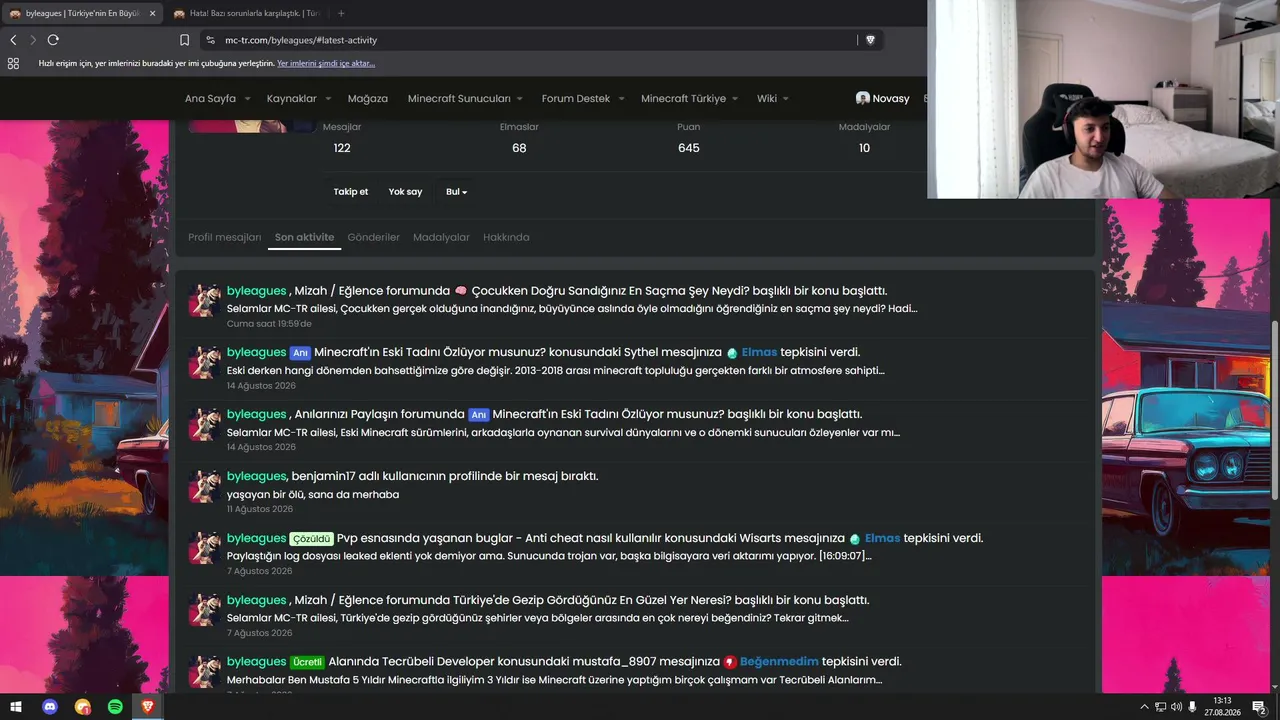Viewport: 1280px width, 720px height.
Task: Click the page vertical scrollbar thumb
Action: [1275, 410]
